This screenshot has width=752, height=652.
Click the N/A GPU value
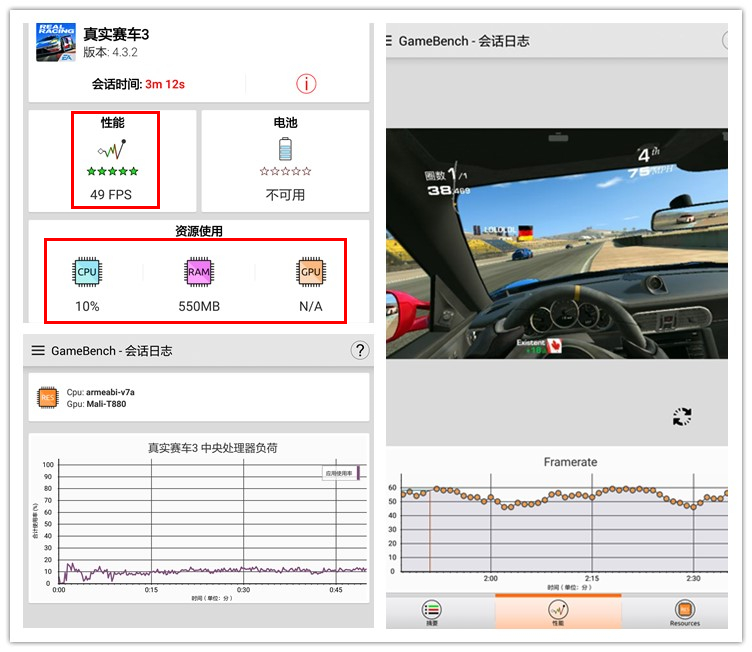311,306
